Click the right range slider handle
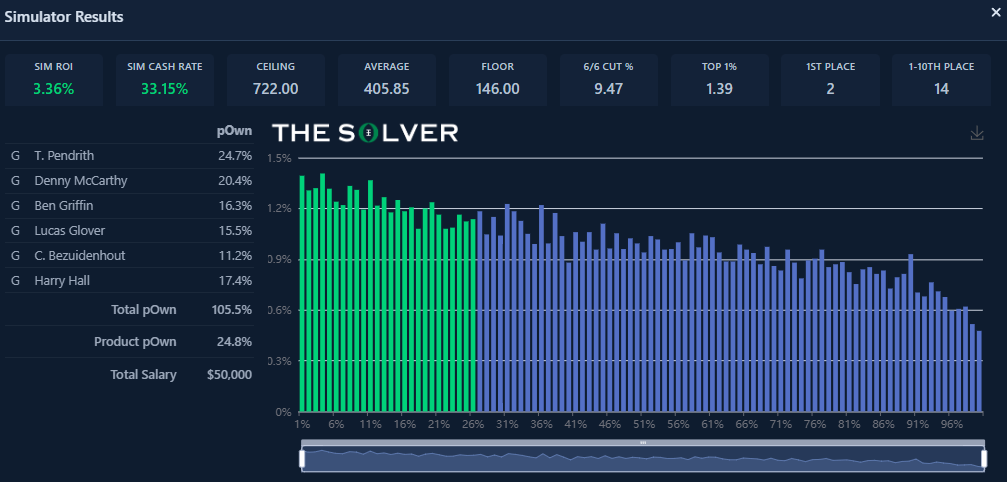The image size is (1007, 482). (x=984, y=458)
